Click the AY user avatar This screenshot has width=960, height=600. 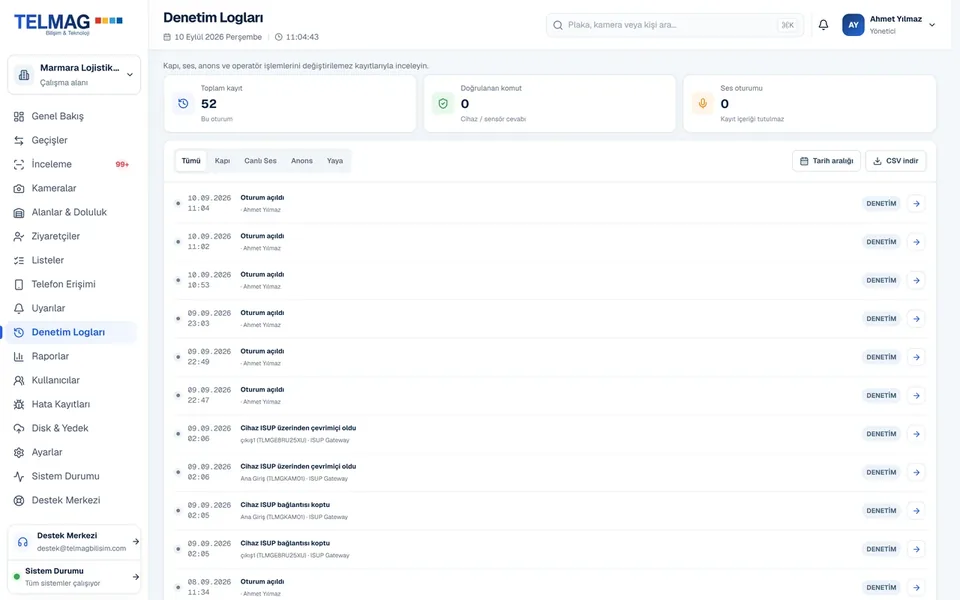[x=853, y=25]
